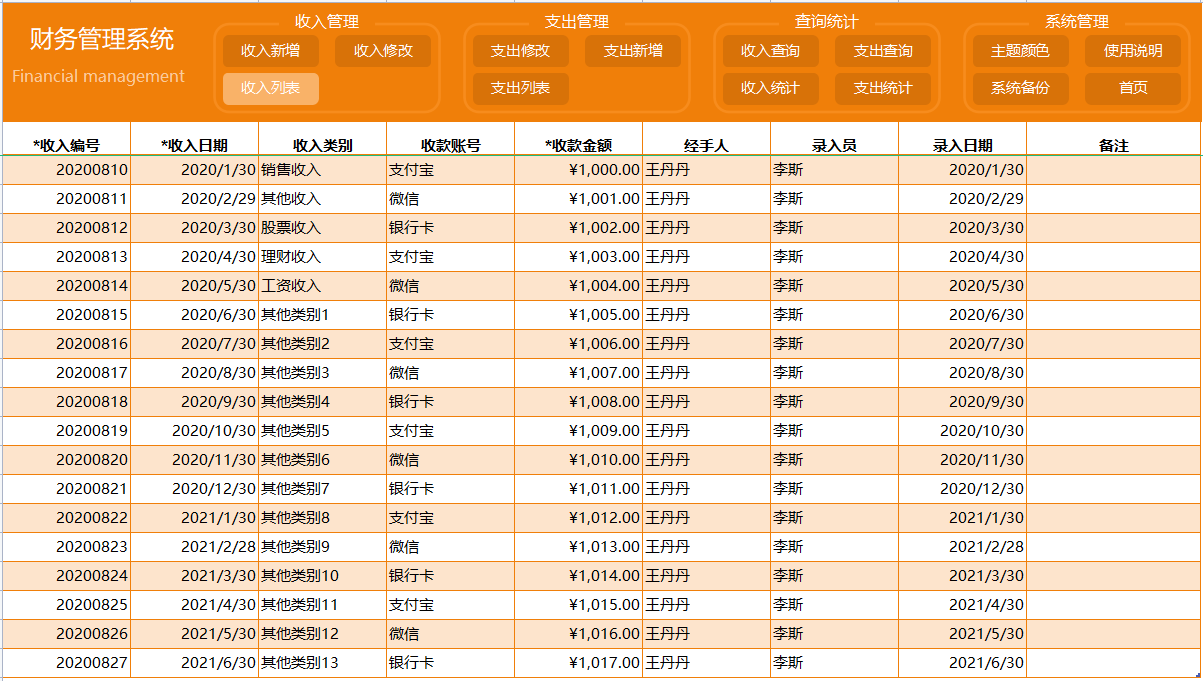Click the empty 备注 cell in first row
Image resolution: width=1203 pixels, height=681 pixels.
tap(1113, 170)
